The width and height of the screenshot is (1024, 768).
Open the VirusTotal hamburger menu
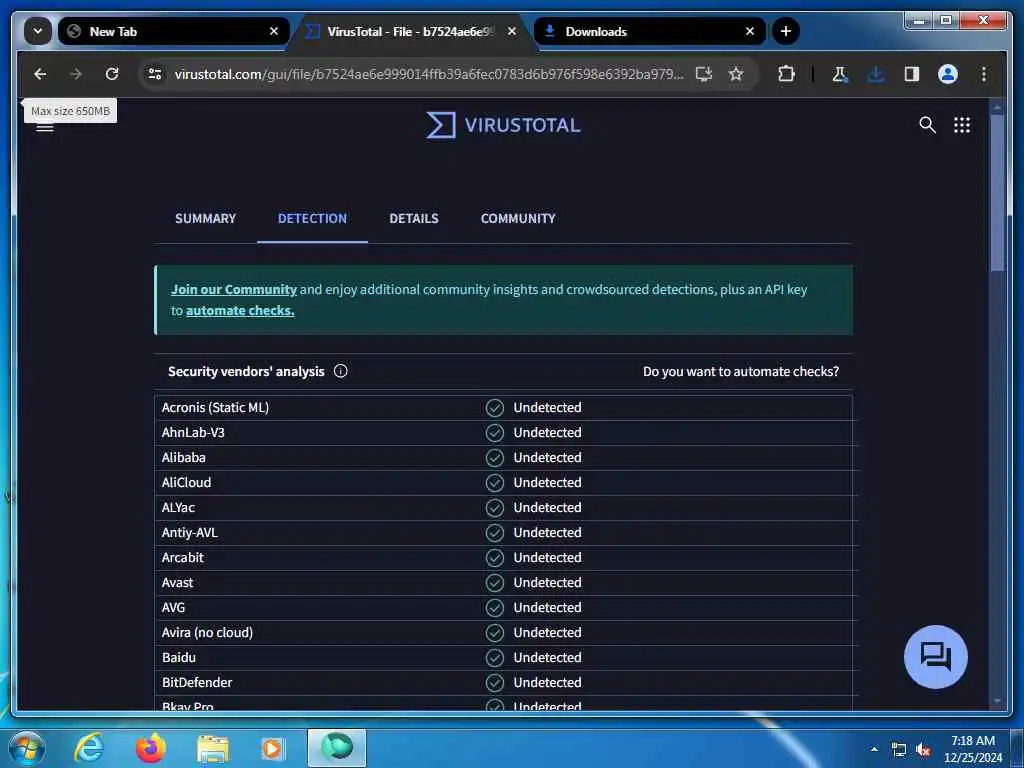(x=44, y=128)
